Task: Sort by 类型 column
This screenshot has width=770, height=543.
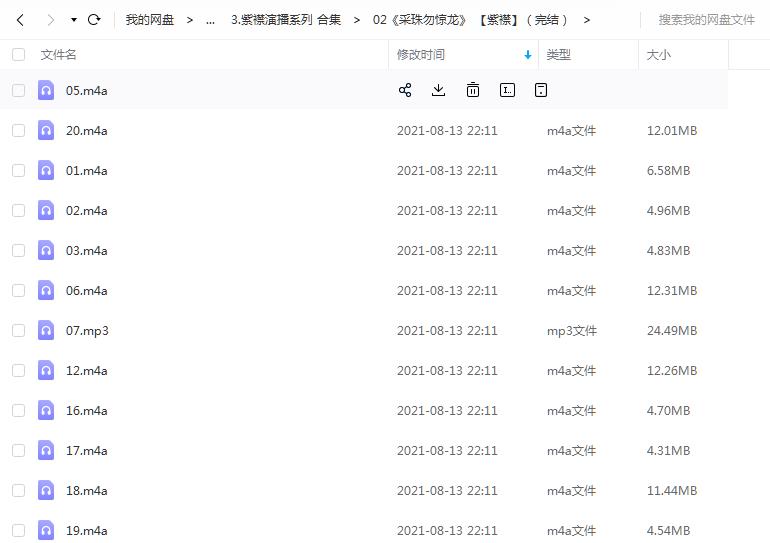Action: coord(558,54)
